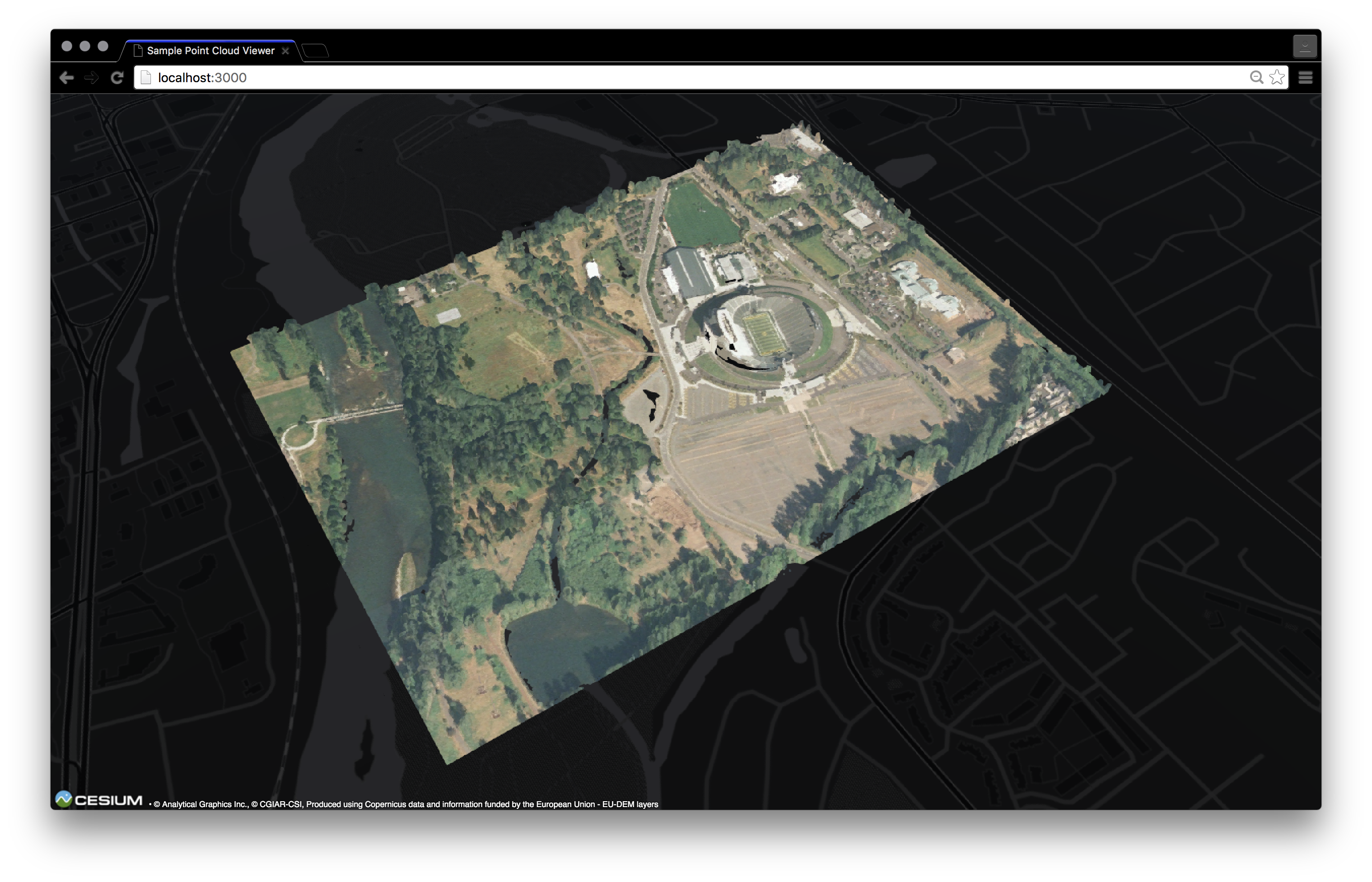
Task: Click the zoom magnifier icon in address bar
Action: (1255, 77)
